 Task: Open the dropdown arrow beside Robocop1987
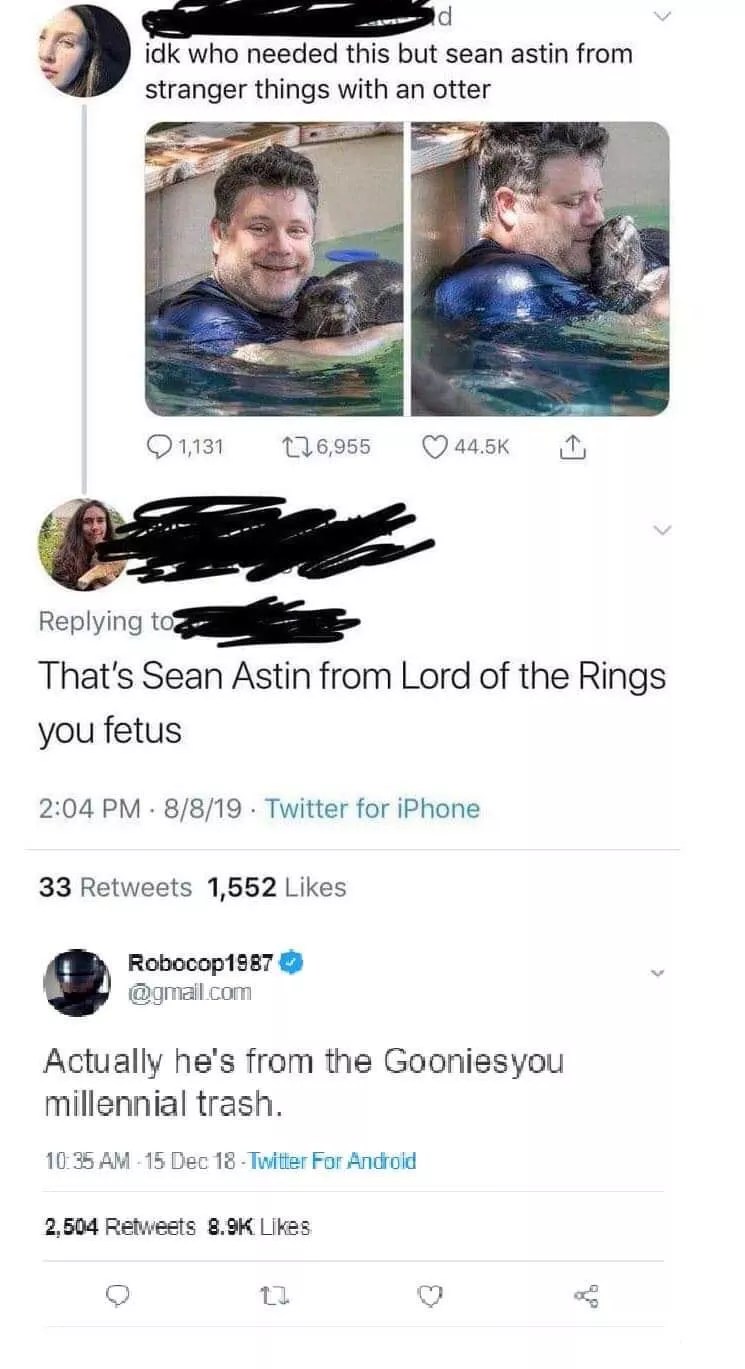point(657,972)
